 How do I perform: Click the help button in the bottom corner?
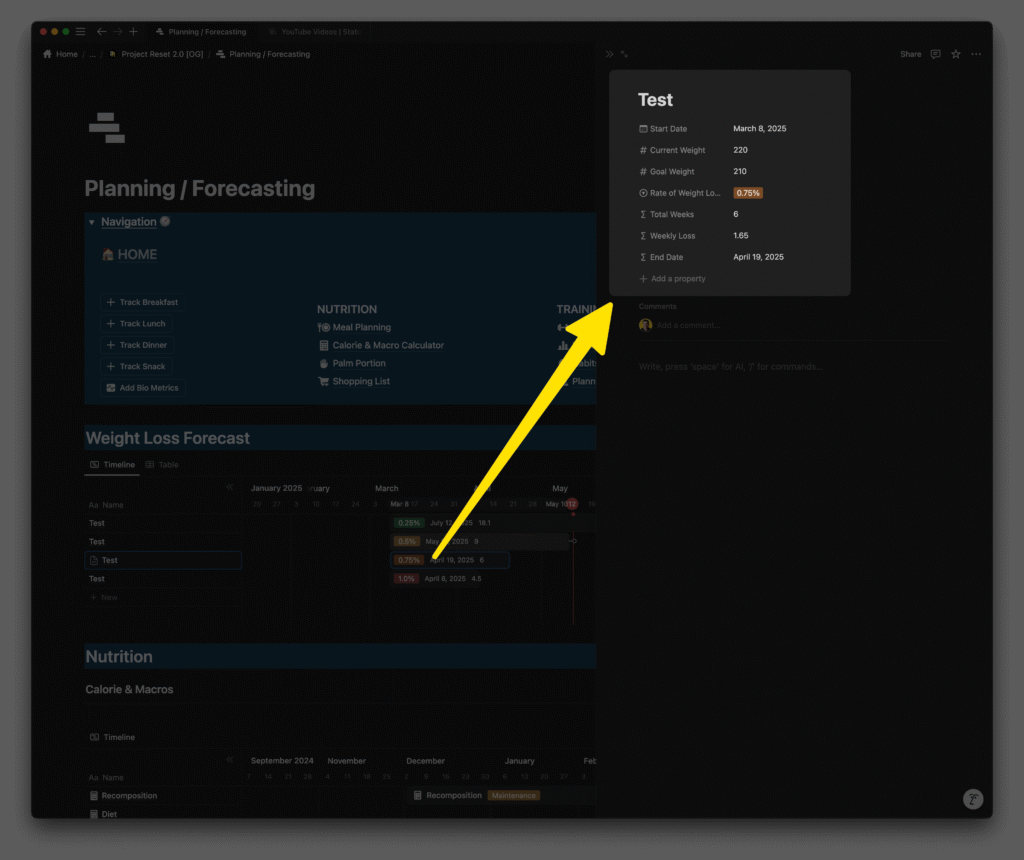point(972,798)
